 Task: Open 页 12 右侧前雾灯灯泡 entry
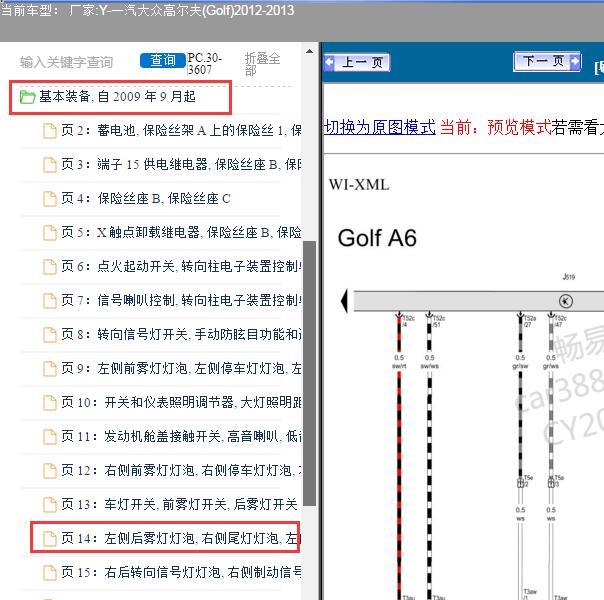[181, 470]
